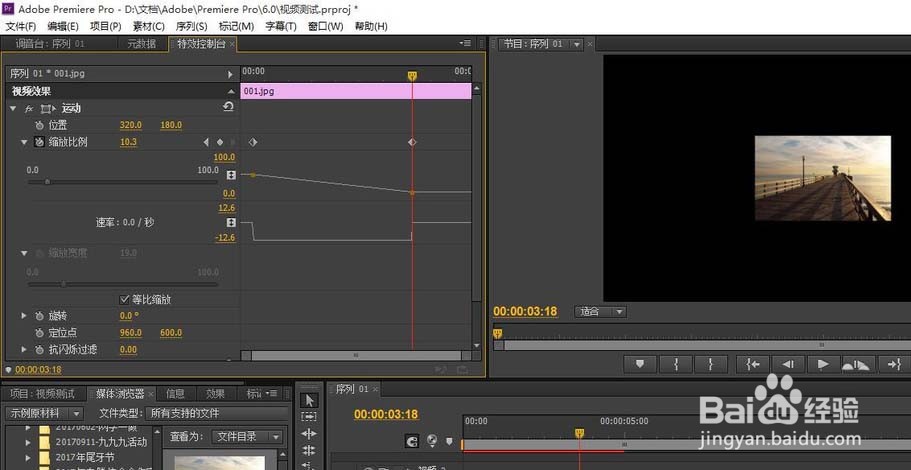911x470 pixels.
Task: Select the Rolling Edit tool
Action: tap(309, 451)
